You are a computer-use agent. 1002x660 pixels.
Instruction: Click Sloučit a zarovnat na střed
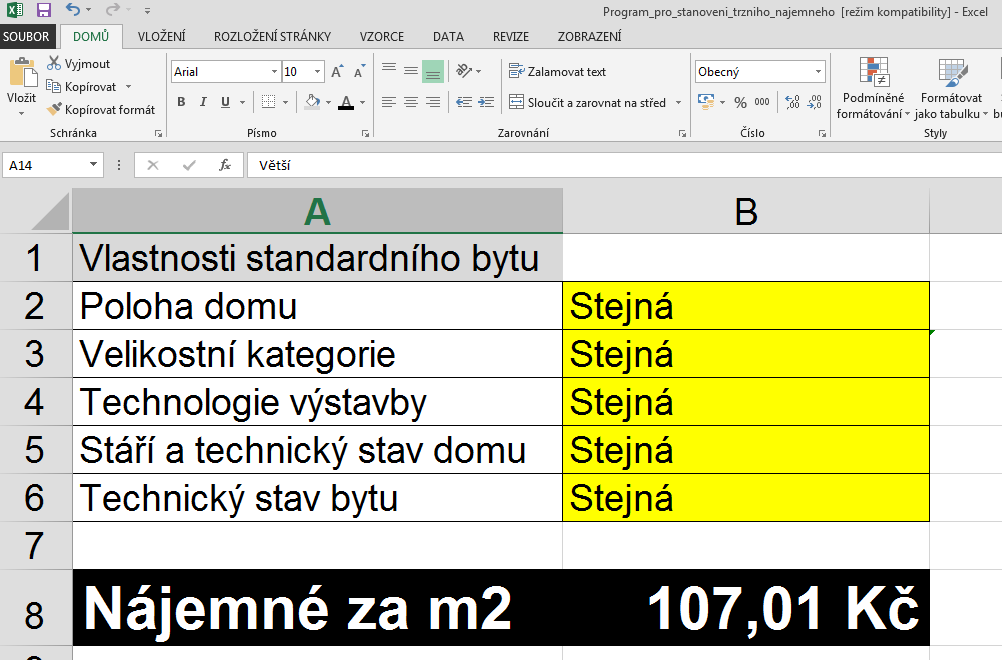587,102
